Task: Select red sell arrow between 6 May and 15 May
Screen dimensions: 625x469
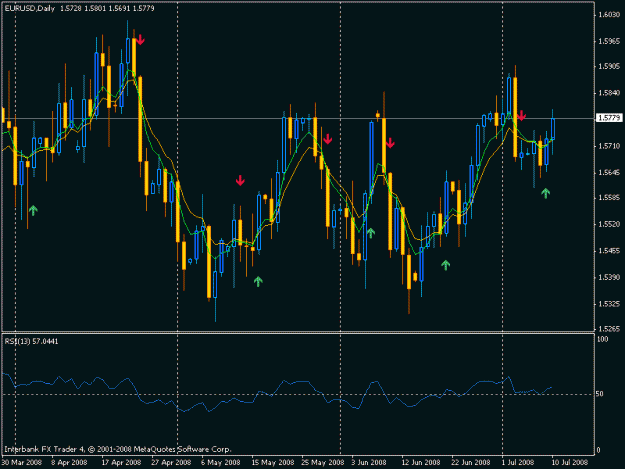Action: tap(240, 180)
